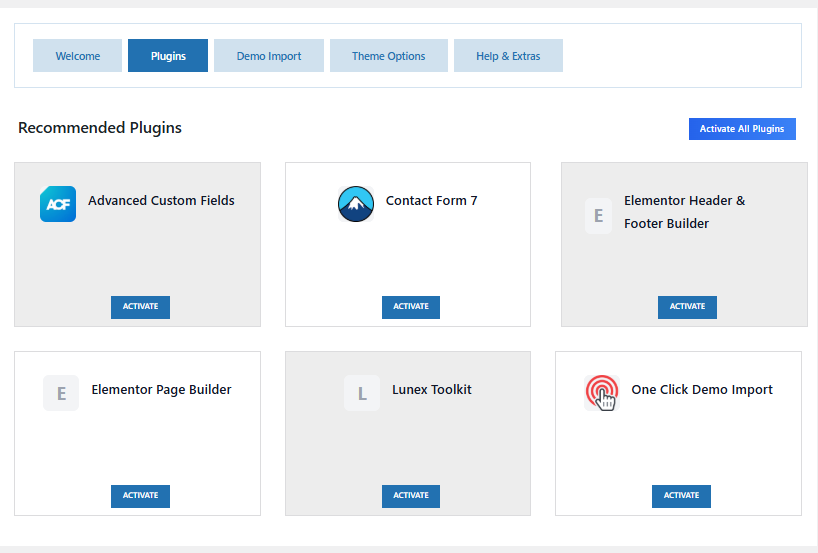This screenshot has width=818, height=553.
Task: Click the "Elementor Page Builder" title text
Action: [x=161, y=390]
